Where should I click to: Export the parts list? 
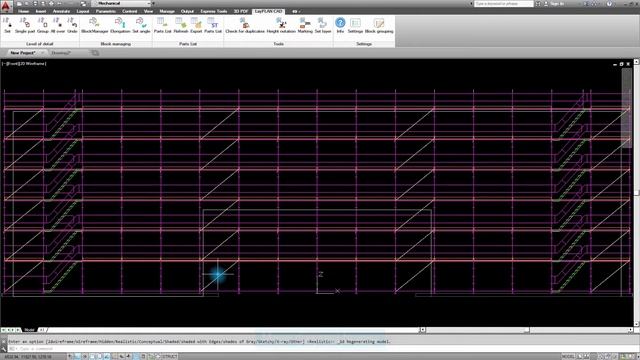tap(196, 25)
